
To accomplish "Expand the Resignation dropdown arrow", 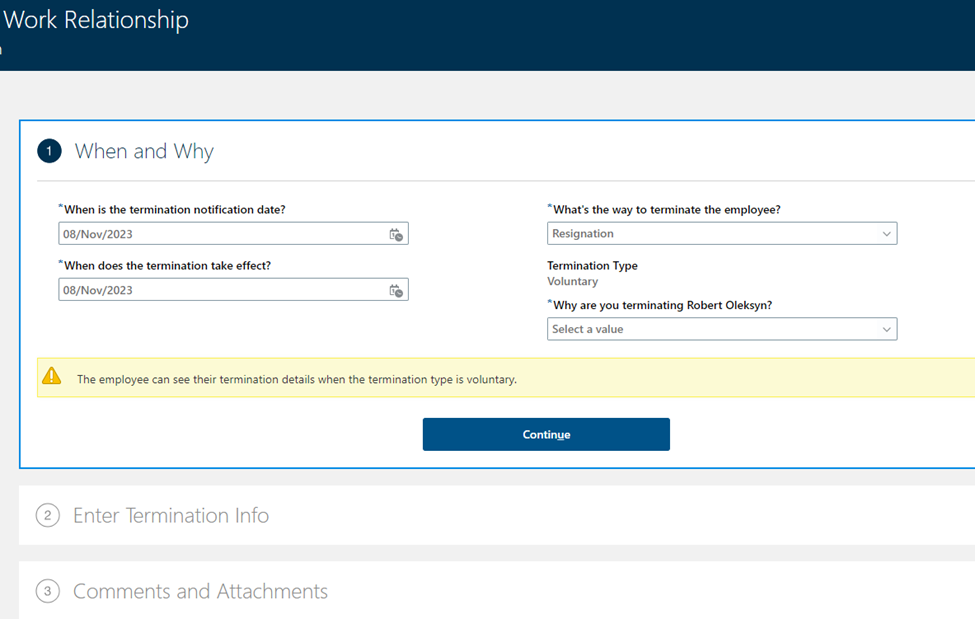I will [x=887, y=234].
